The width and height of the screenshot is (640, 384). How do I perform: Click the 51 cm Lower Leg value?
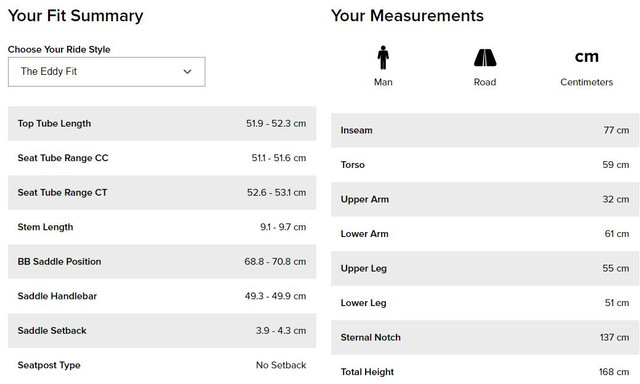point(617,303)
